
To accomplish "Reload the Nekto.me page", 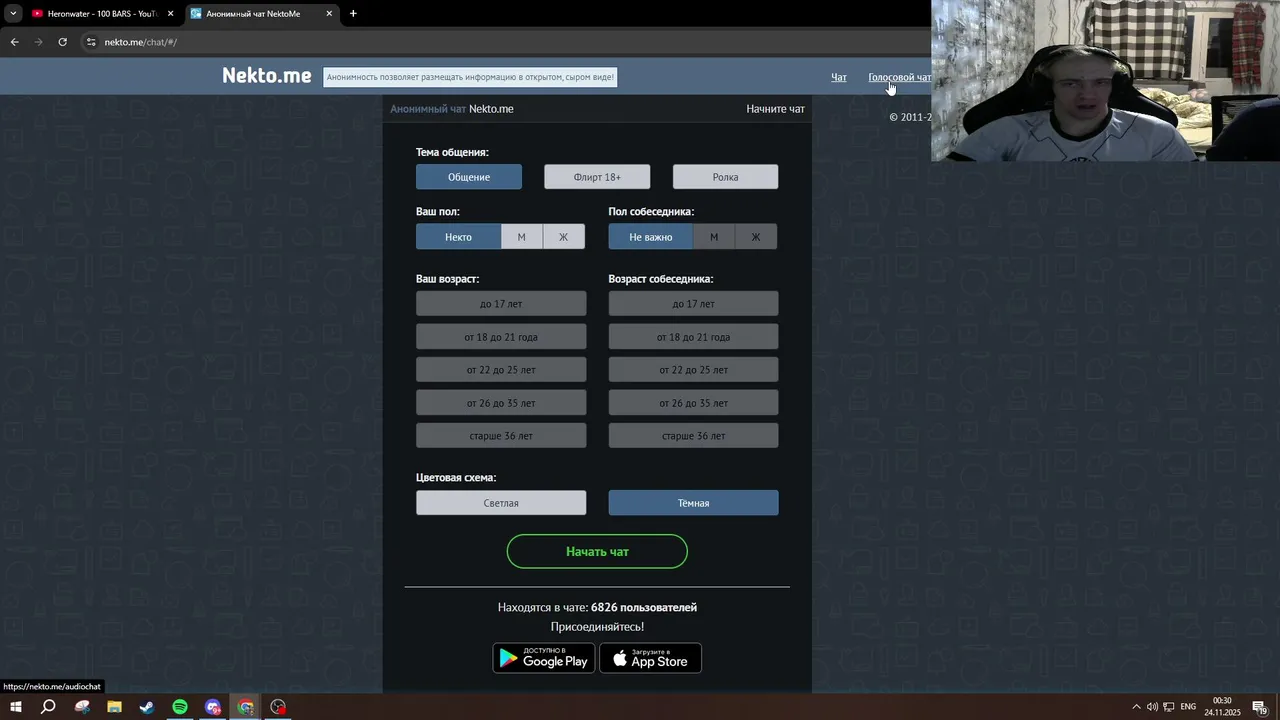I will [x=62, y=42].
